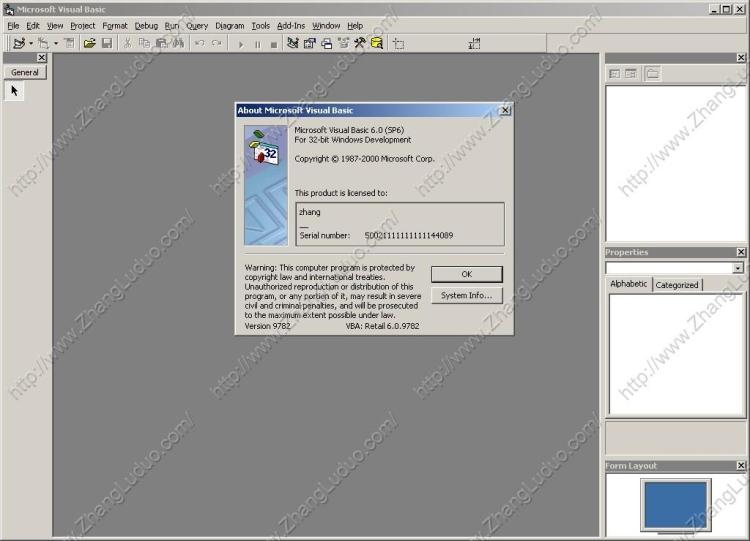
Task: Click the End stop button
Action: pyautogui.click(x=274, y=44)
